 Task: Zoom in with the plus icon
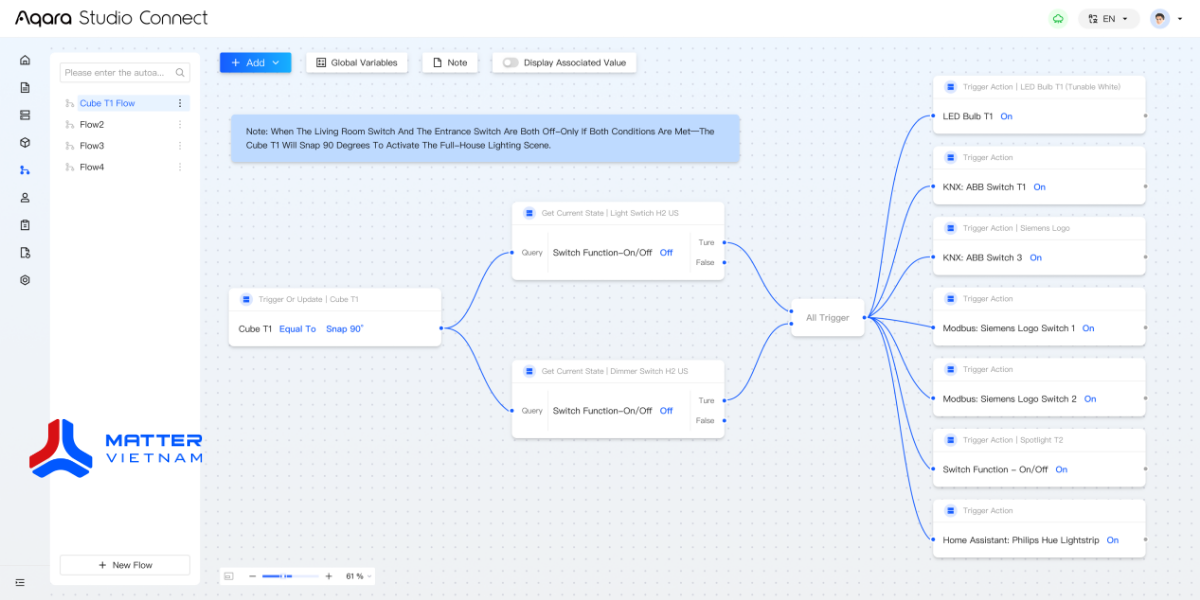tap(328, 576)
